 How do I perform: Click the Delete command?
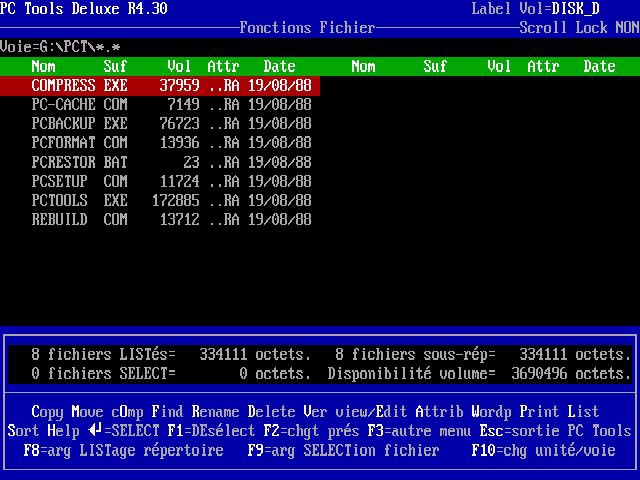(271, 411)
